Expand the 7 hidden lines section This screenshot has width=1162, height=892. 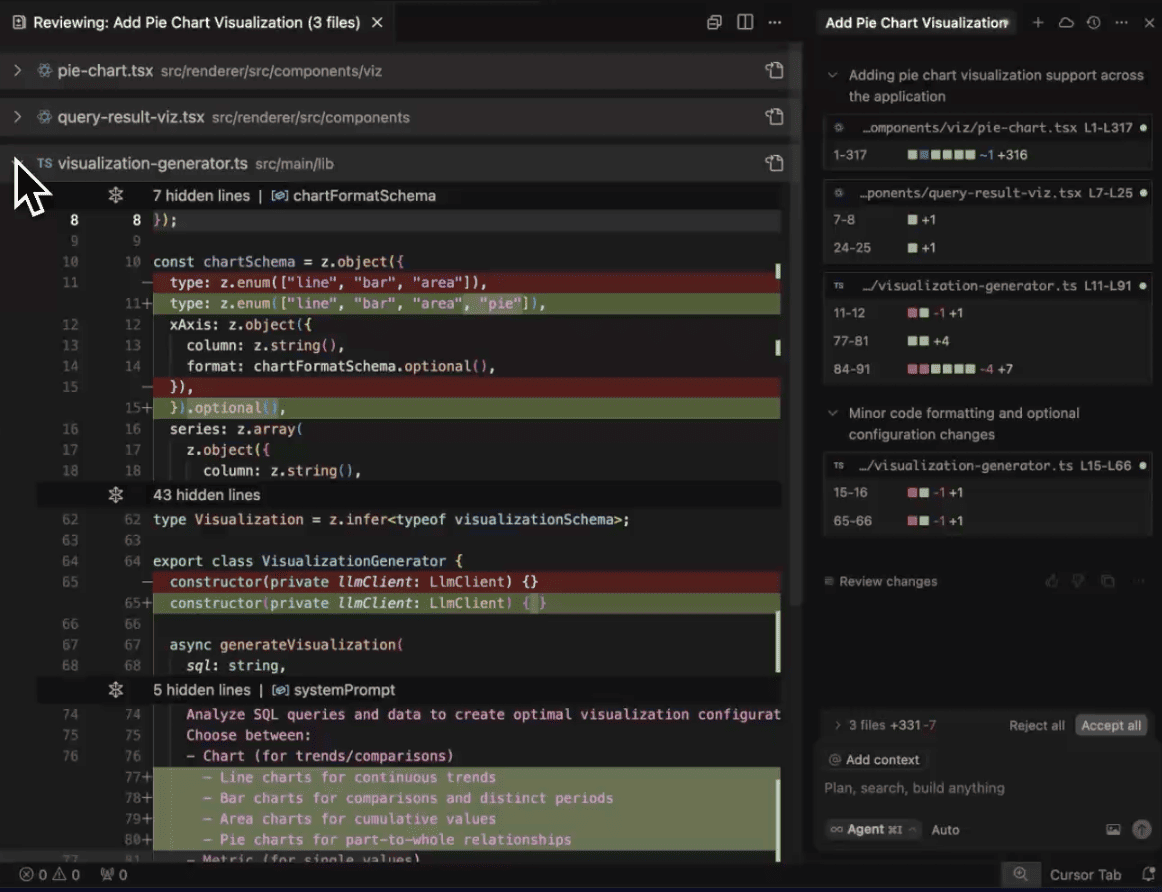coord(116,196)
